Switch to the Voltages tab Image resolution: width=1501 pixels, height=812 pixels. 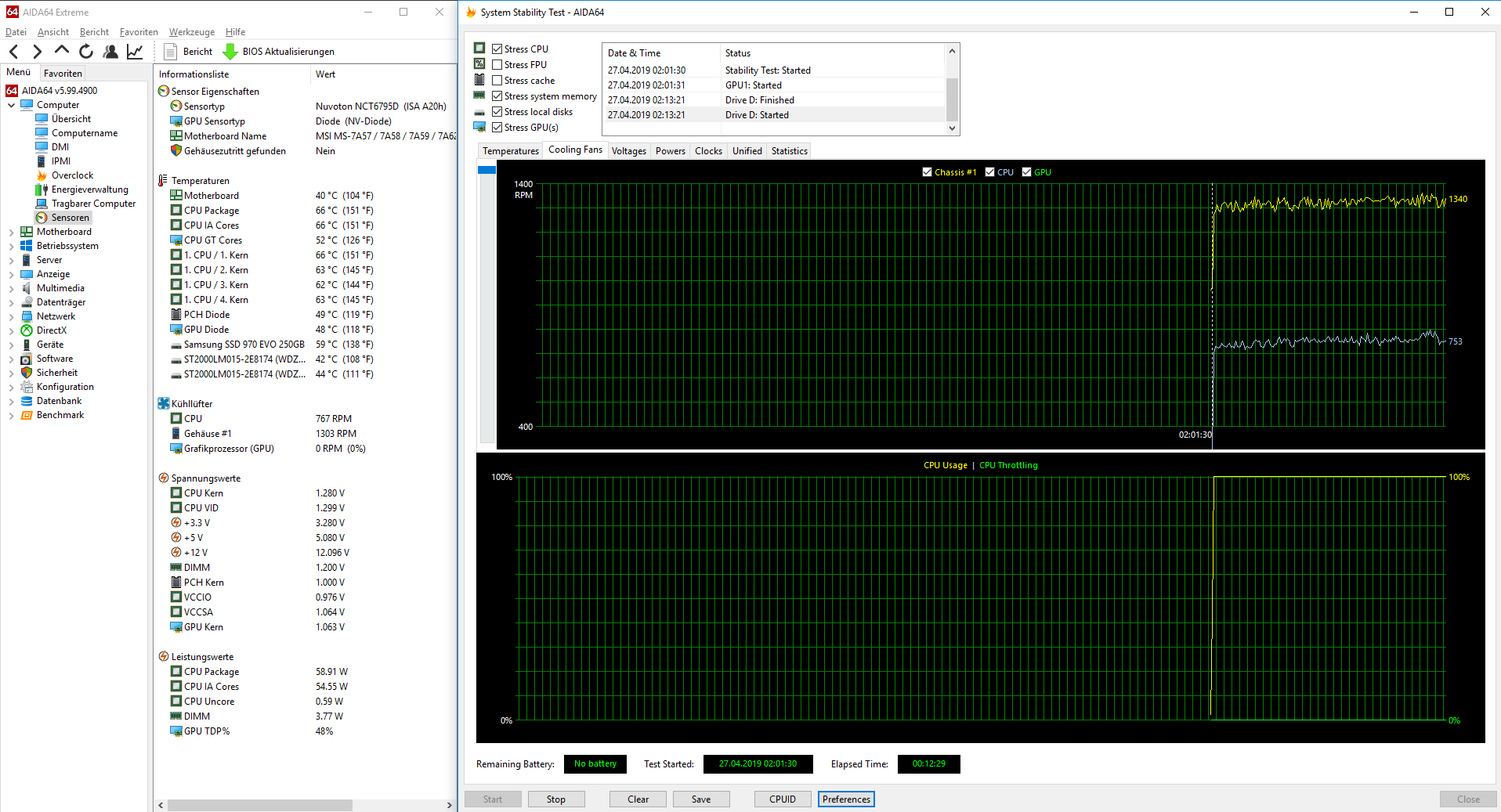coord(629,151)
